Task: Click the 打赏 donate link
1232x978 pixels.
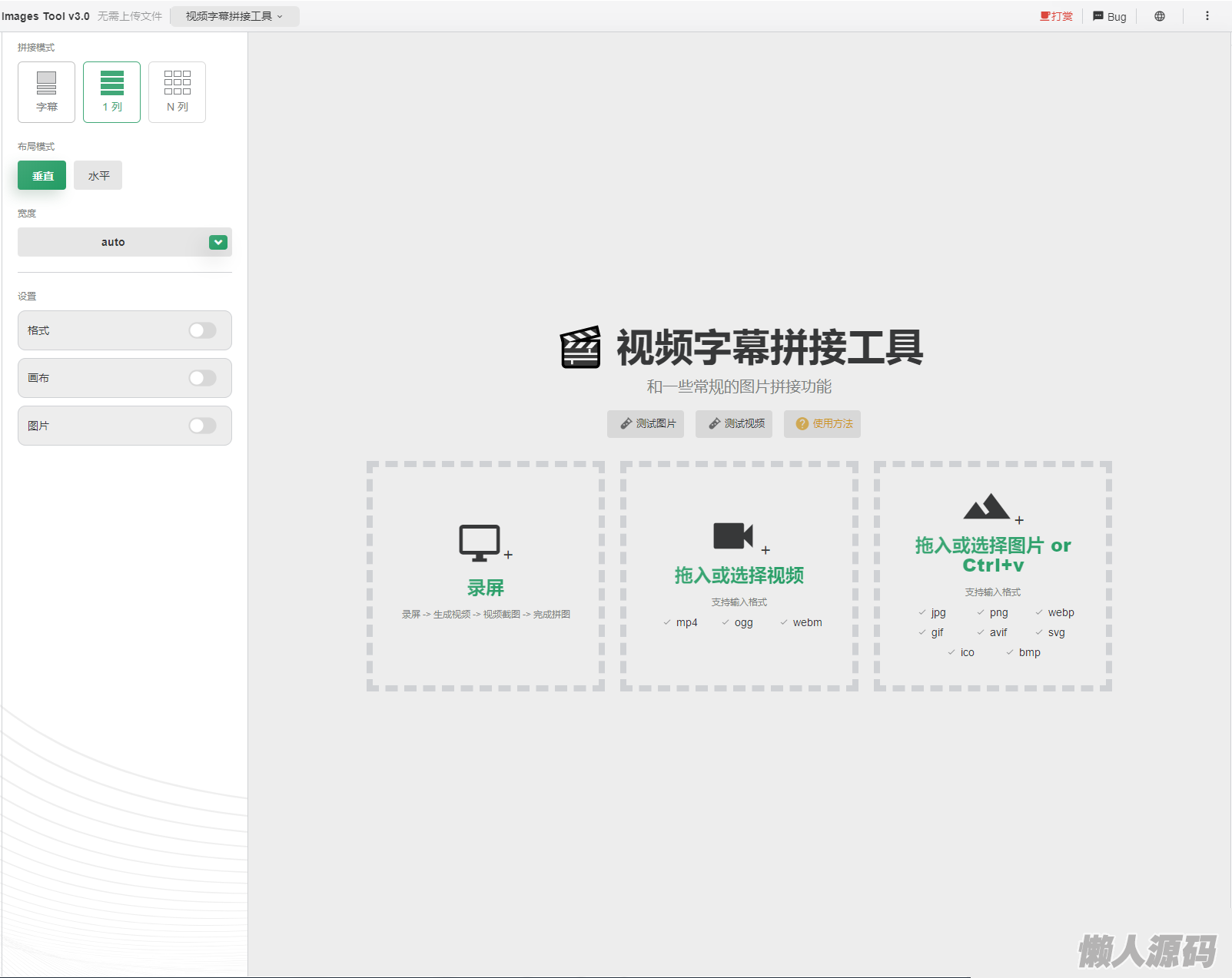Action: [1057, 16]
